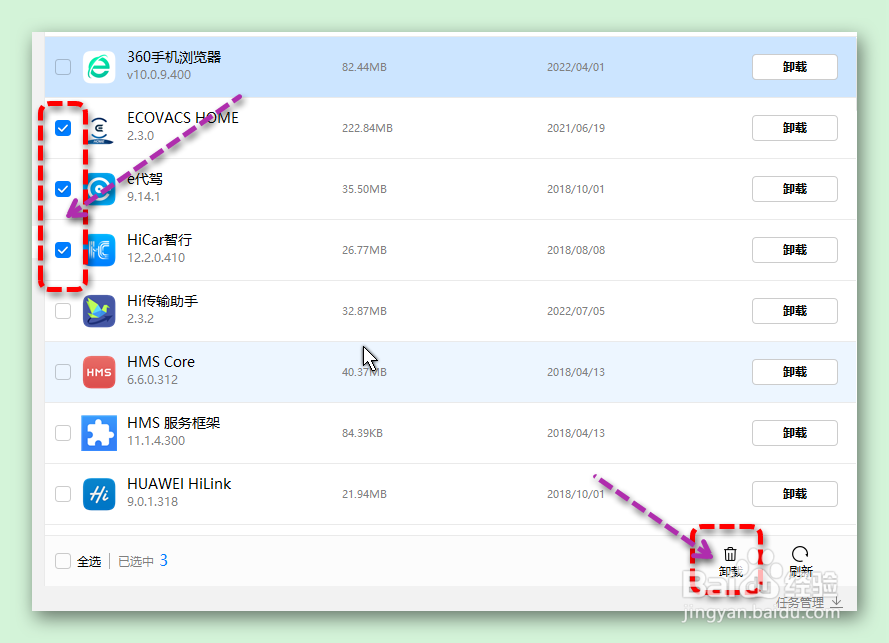The image size is (889, 643).
Task: Select the 360手机浏览器 name text
Action: pos(174,57)
